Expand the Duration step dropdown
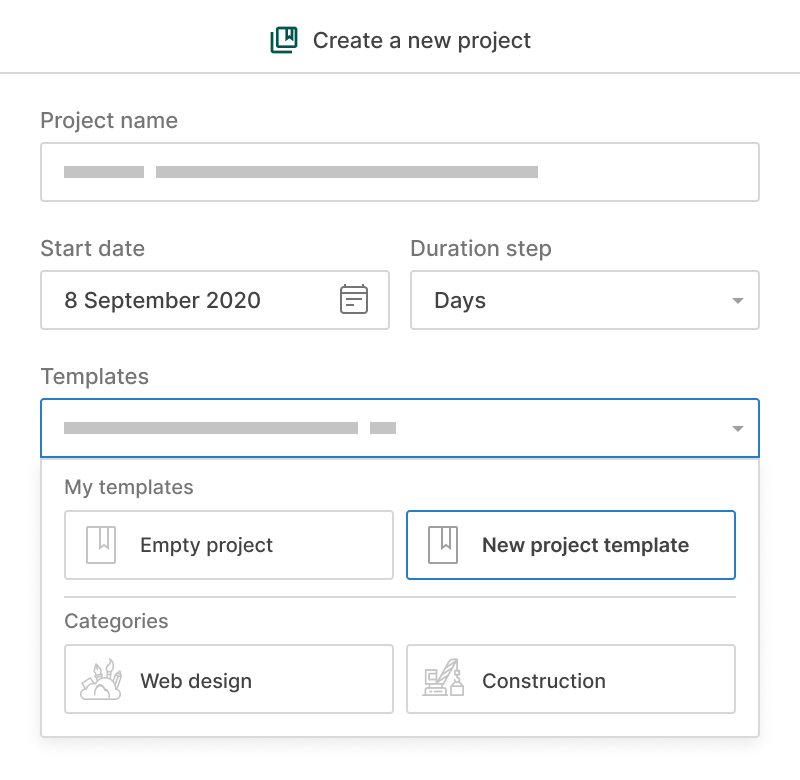800x780 pixels. click(738, 300)
